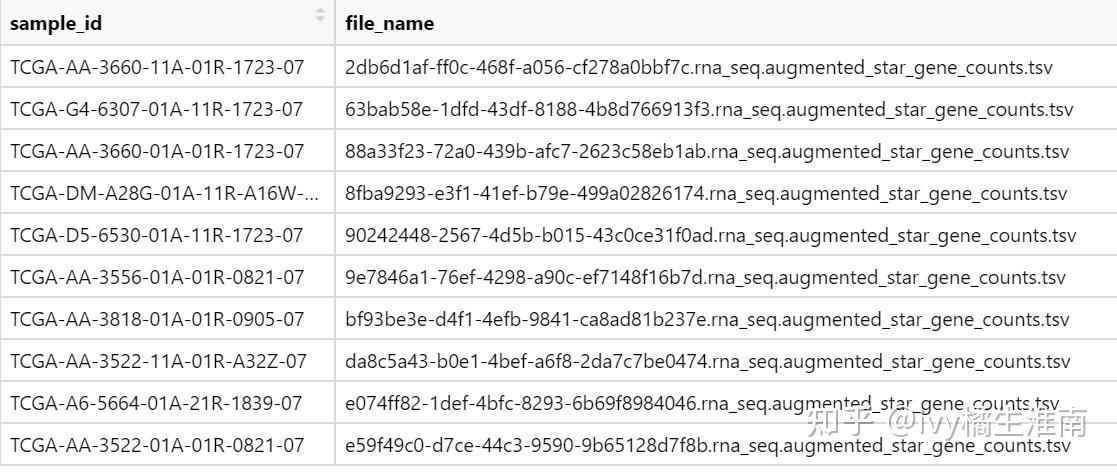The image size is (1117, 472).
Task: Select file name starting with 9e7846a1
Action: pyautogui.click(x=705, y=278)
